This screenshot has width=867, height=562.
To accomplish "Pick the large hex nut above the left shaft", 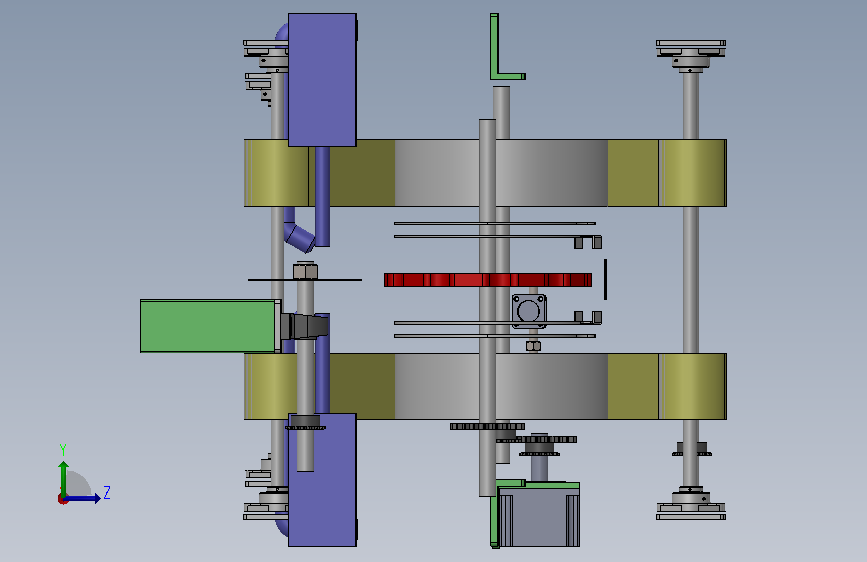I will pyautogui.click(x=305, y=271).
